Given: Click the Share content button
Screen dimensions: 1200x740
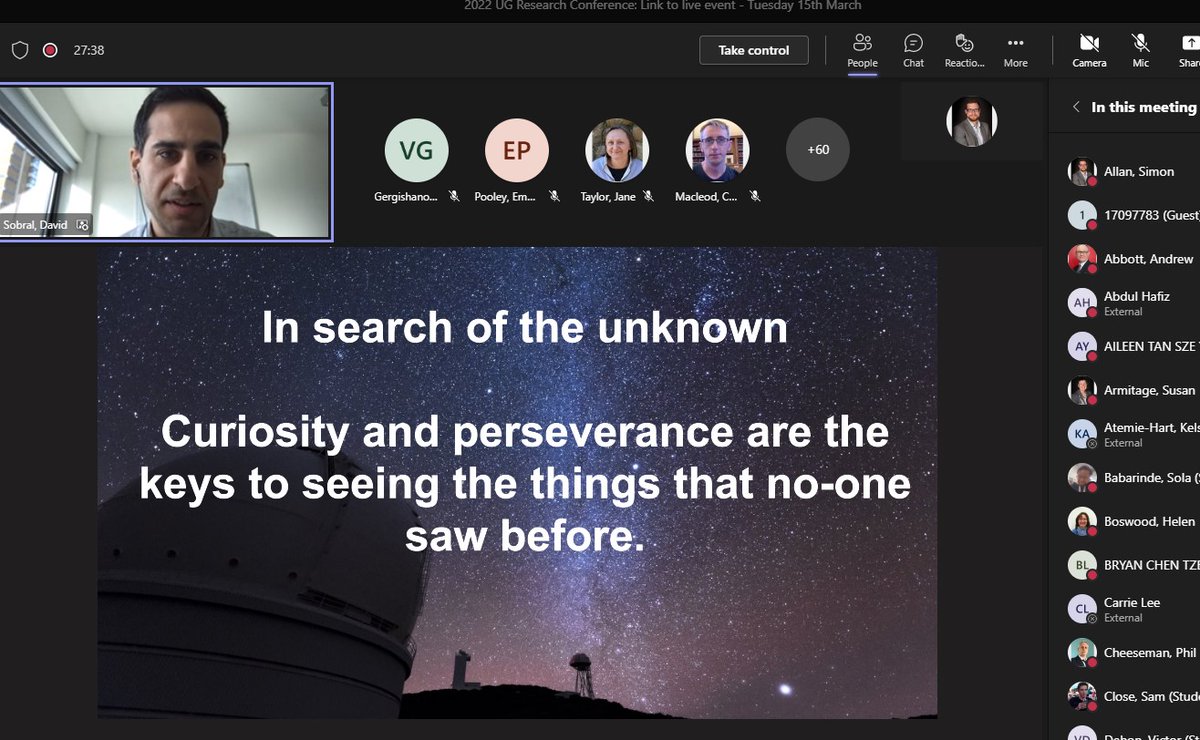Looking at the screenshot, I should [x=1188, y=50].
